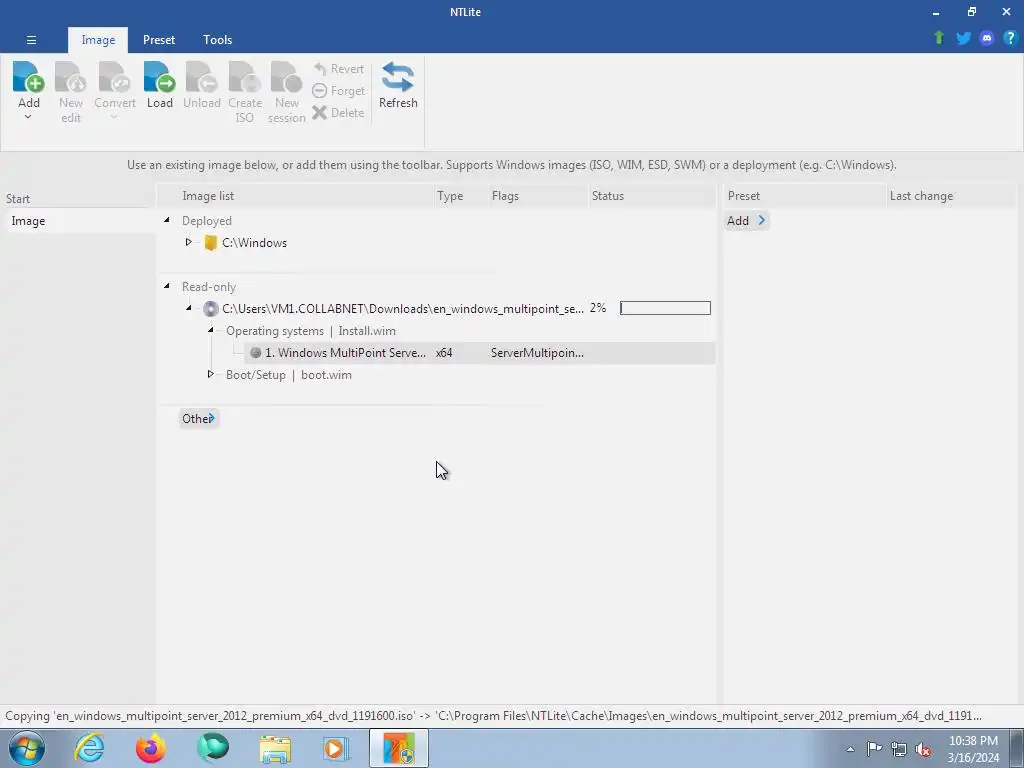Click the Flags column header
The height and width of the screenshot is (768, 1024).
[505, 196]
